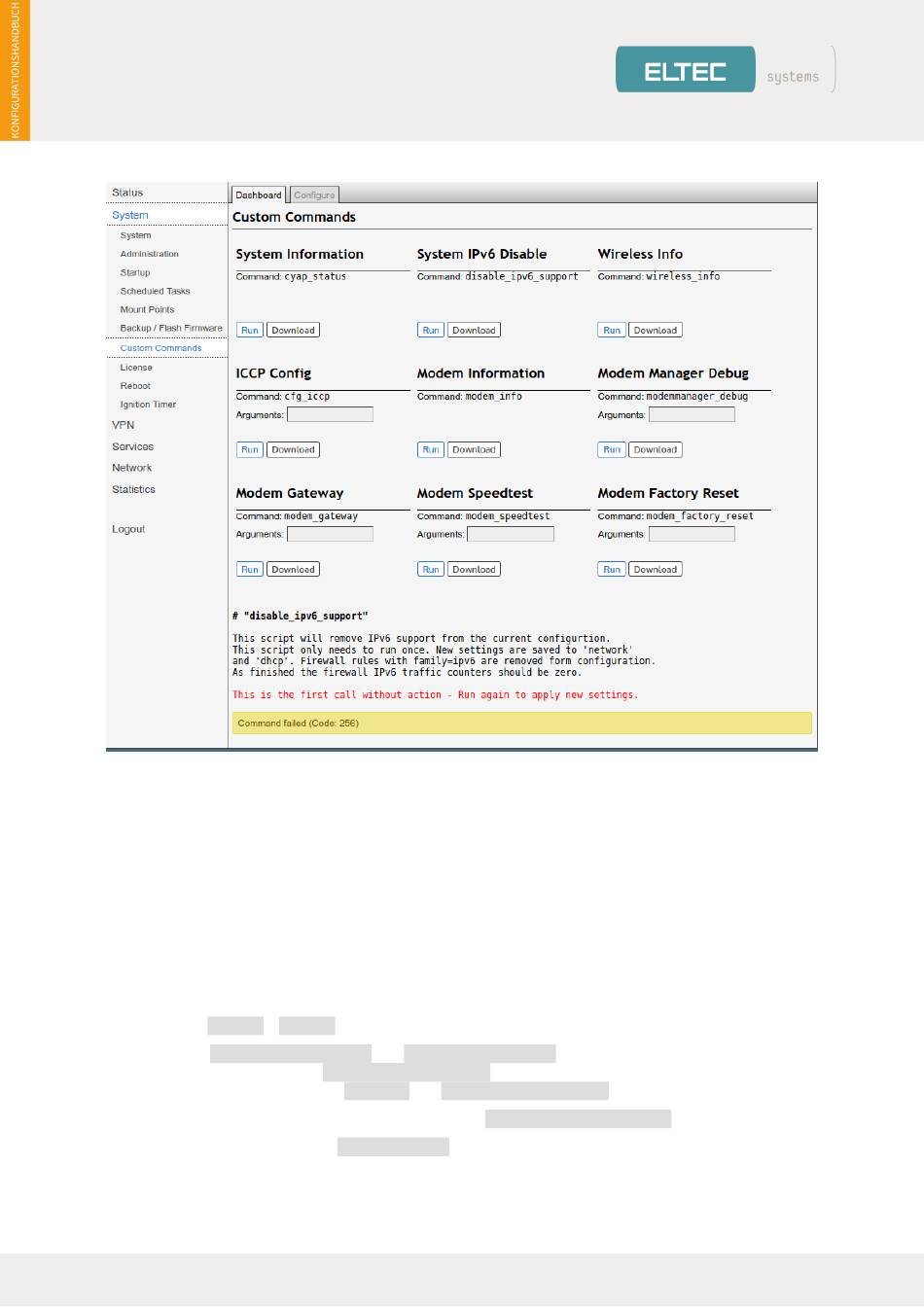Click the ELTEC logo
This screenshot has height=1307, width=924.
tap(686, 69)
